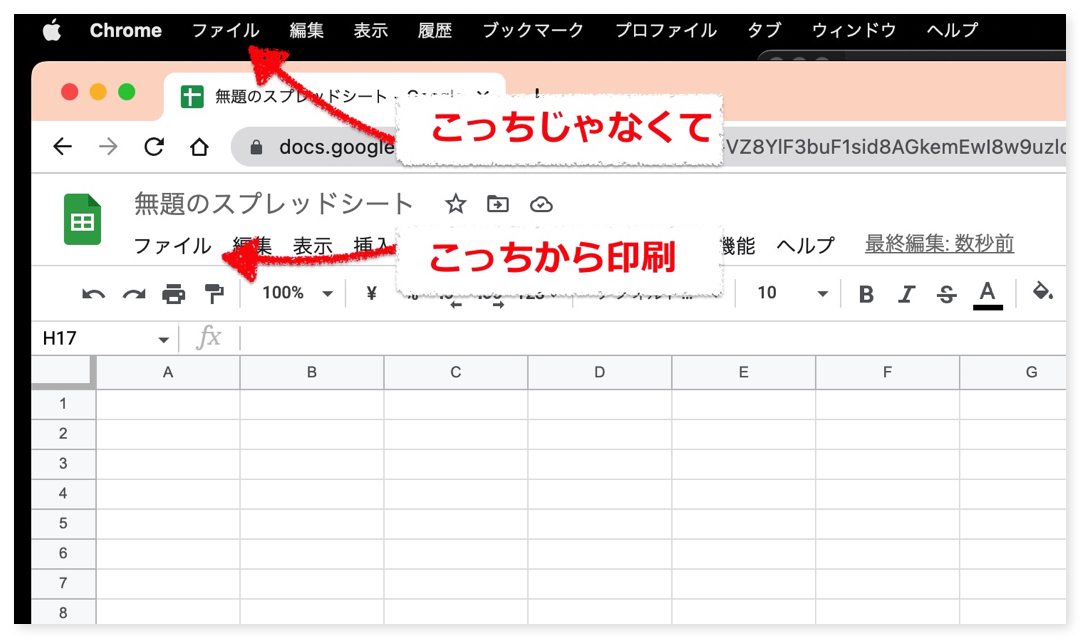
Task: Open the text color picker under the A
Action: pos(987,292)
